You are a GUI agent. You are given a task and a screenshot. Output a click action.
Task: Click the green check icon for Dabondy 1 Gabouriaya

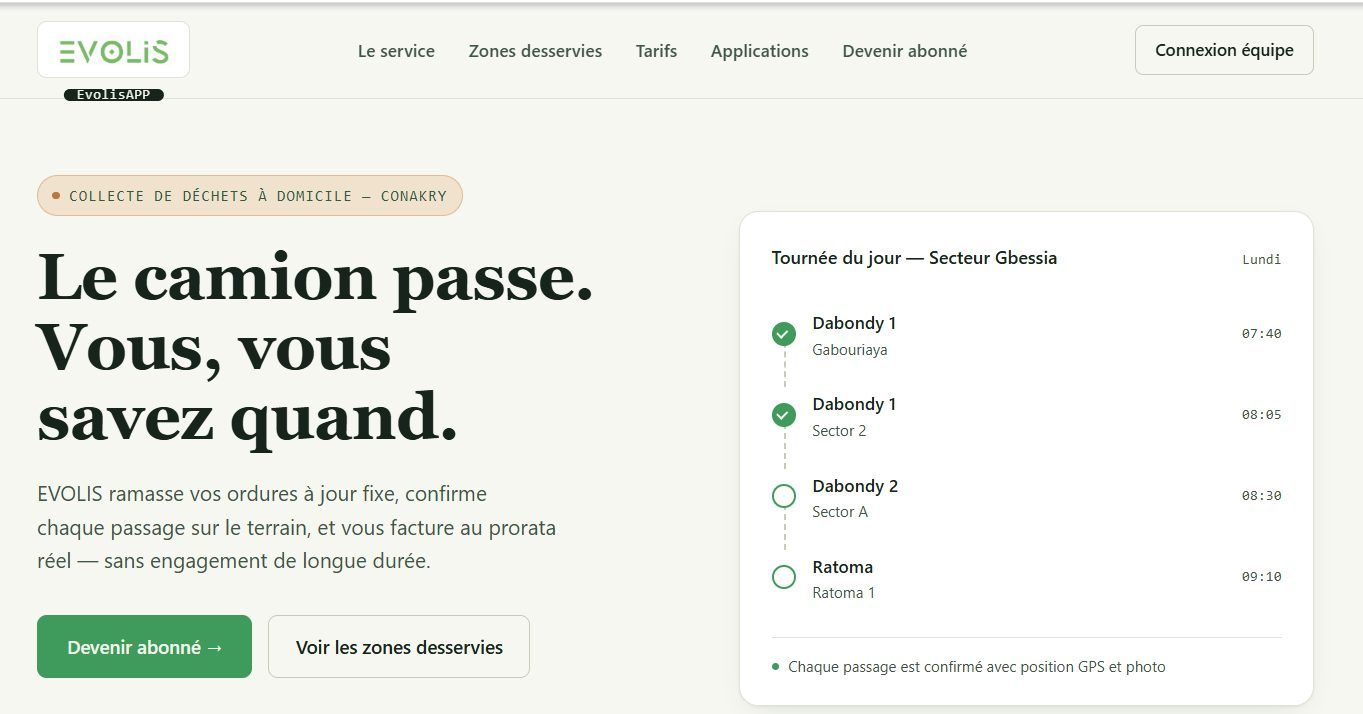tap(784, 334)
